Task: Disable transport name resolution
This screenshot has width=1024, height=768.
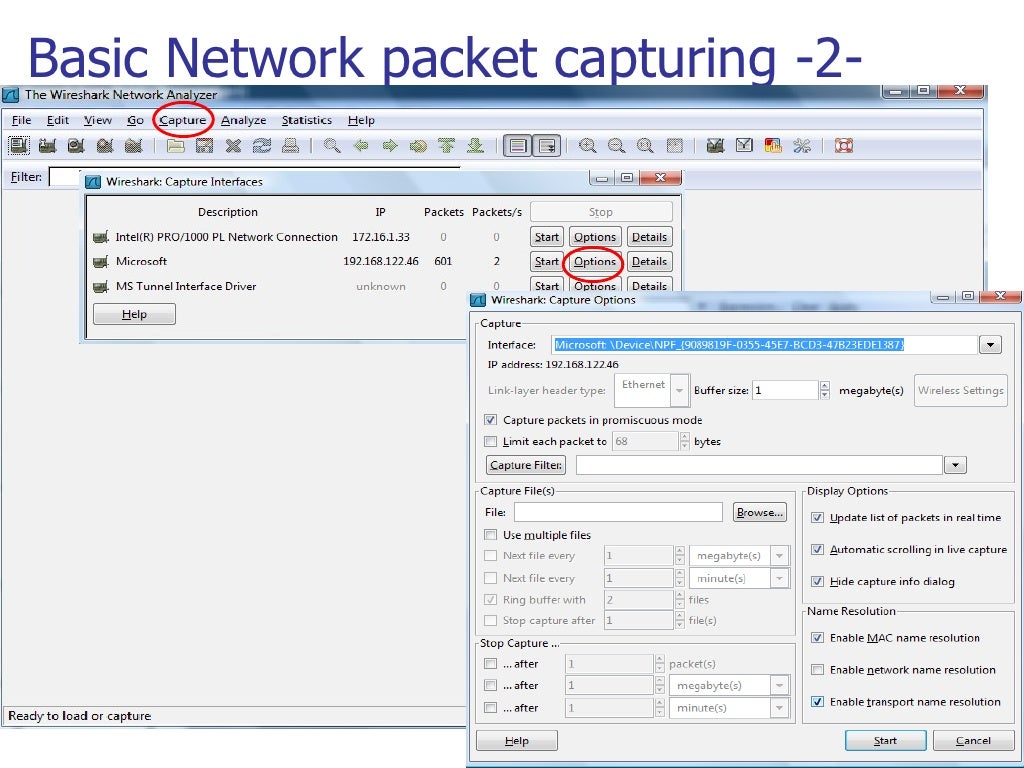Action: (x=817, y=701)
